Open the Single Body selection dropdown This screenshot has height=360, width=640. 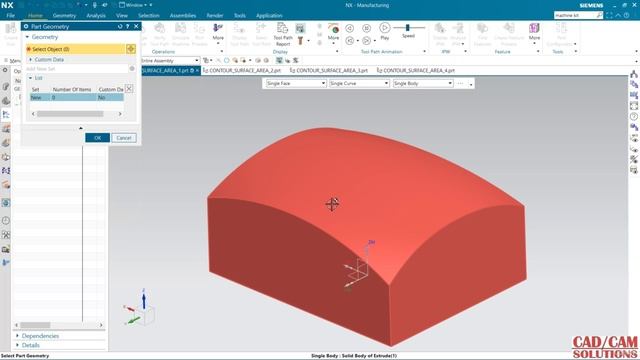click(x=422, y=83)
